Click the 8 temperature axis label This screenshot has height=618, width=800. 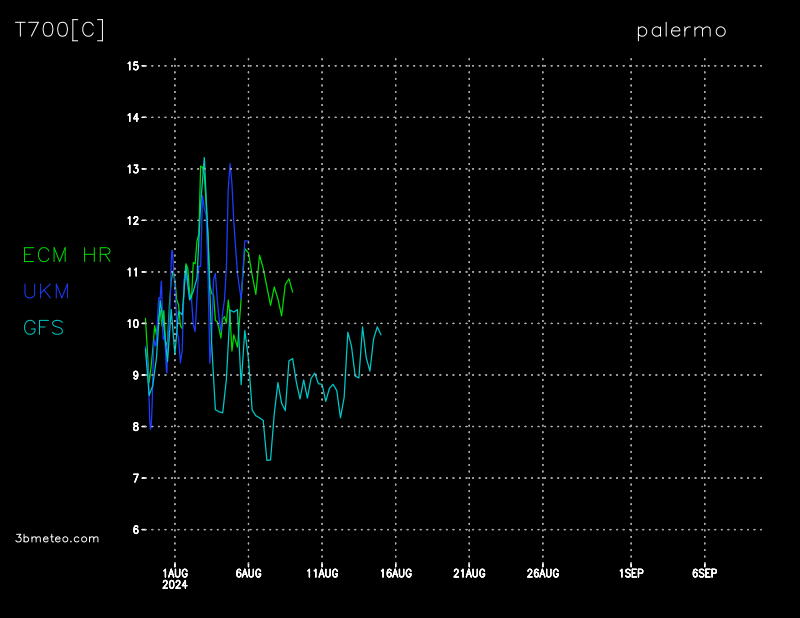point(136,427)
